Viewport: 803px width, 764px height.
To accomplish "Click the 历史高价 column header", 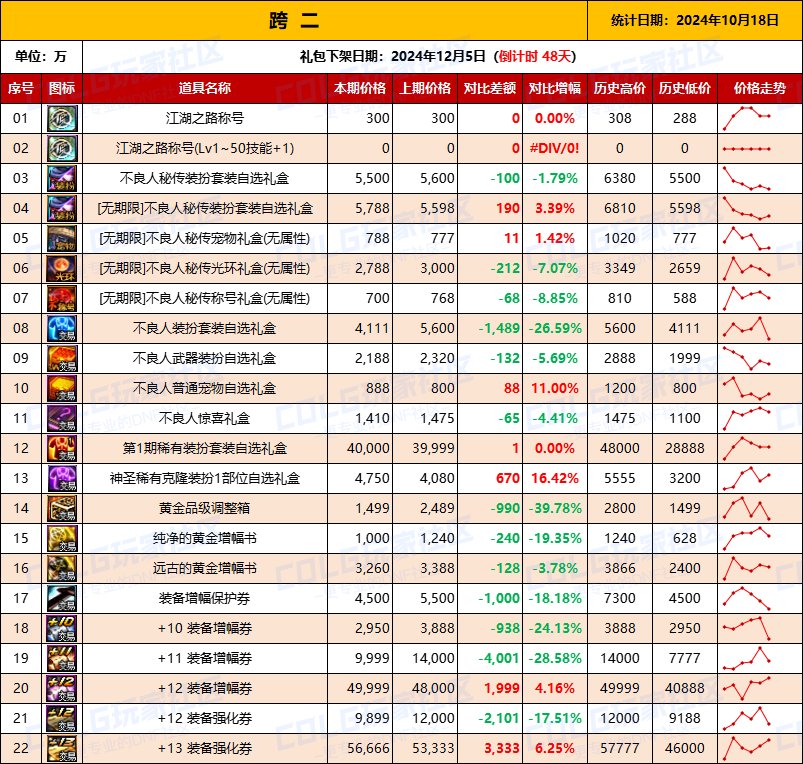I will point(620,89).
